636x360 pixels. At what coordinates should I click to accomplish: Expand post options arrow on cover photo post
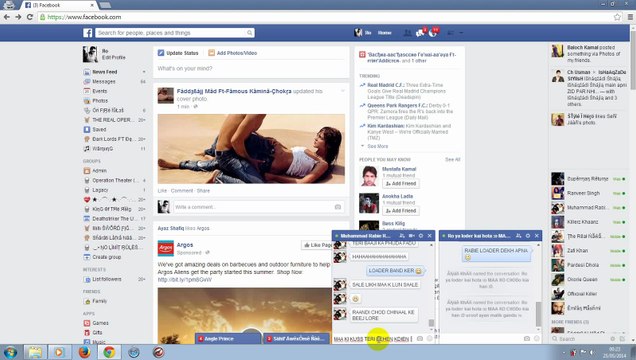(343, 91)
